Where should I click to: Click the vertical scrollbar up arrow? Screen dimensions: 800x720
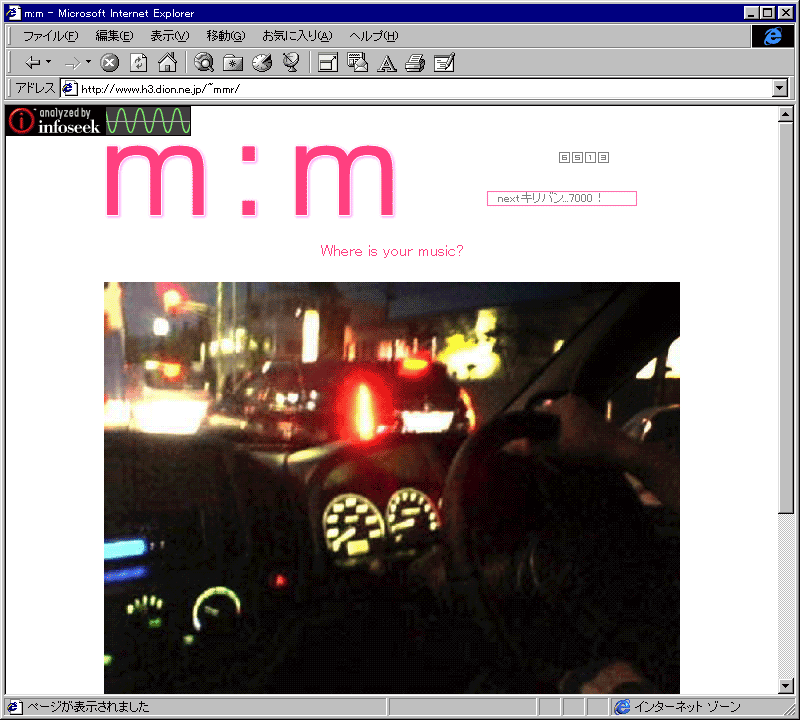click(786, 114)
